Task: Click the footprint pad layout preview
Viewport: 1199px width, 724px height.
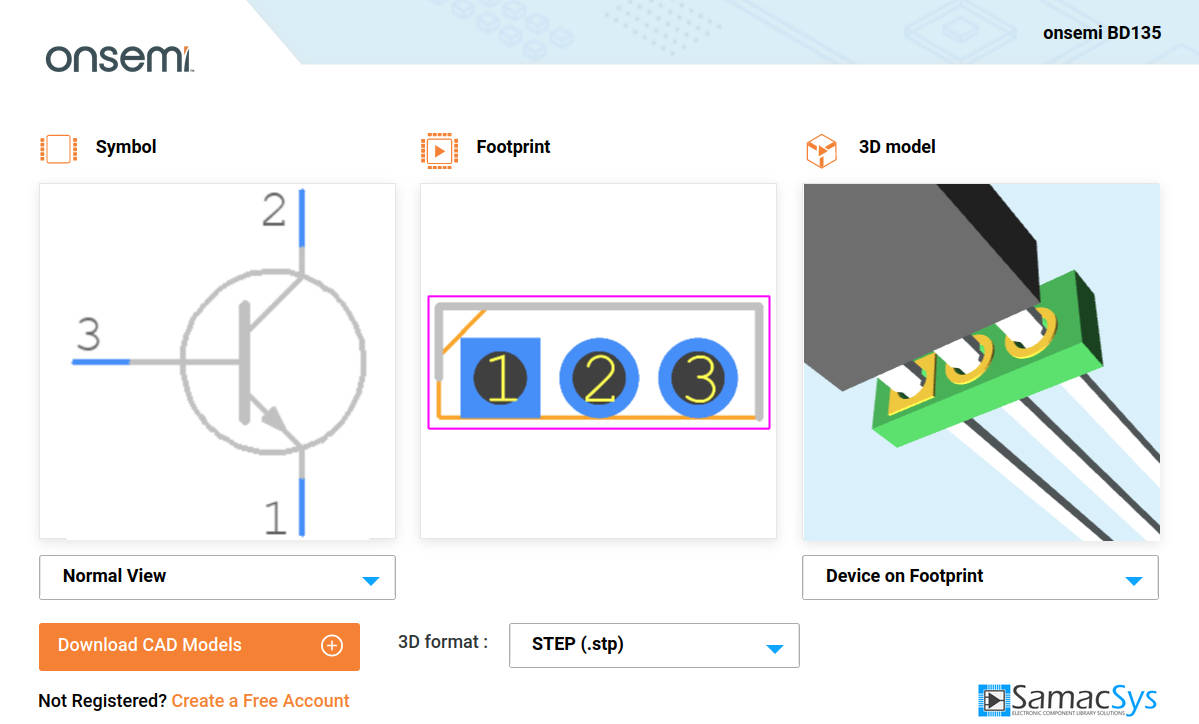Action: click(598, 361)
